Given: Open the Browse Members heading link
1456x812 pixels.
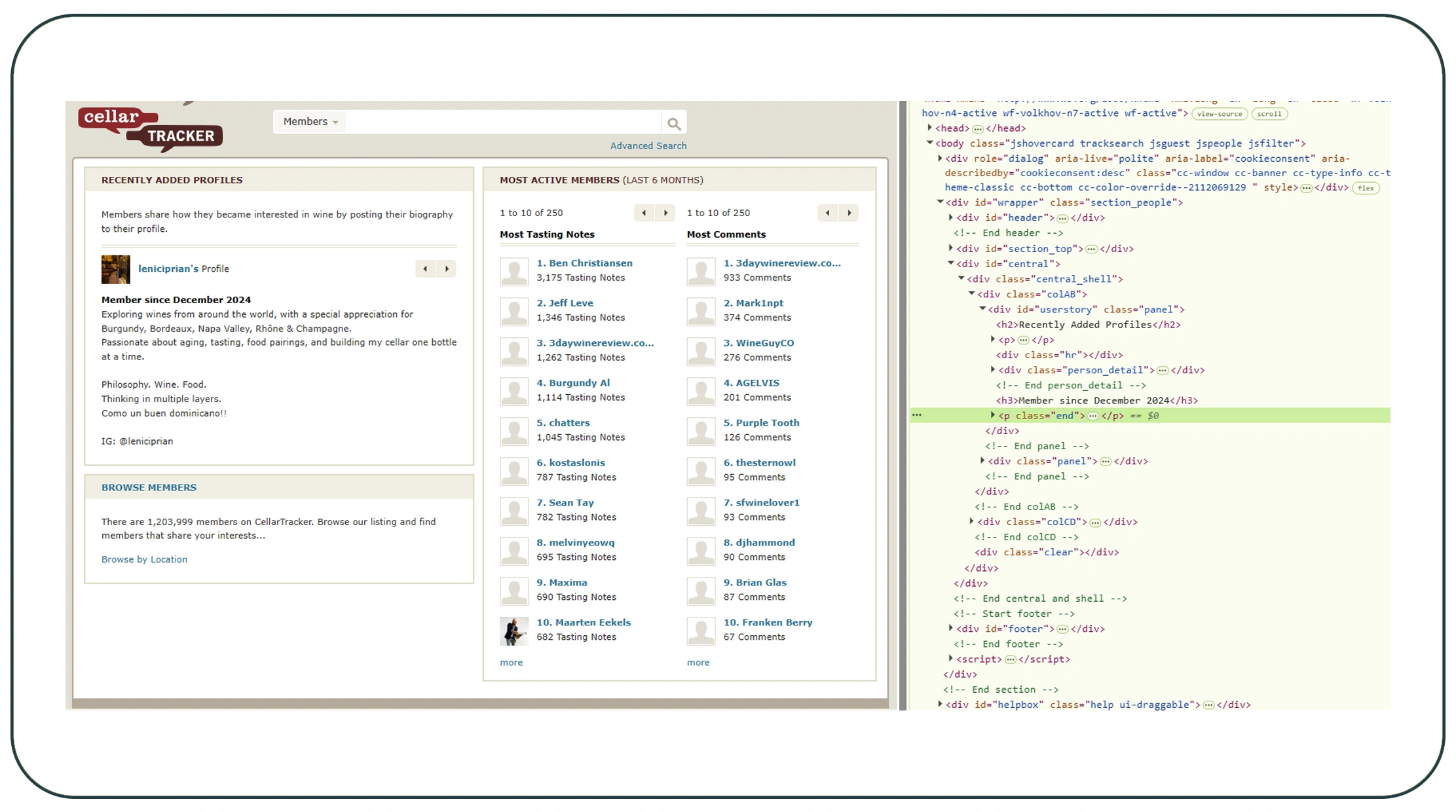Looking at the screenshot, I should pyautogui.click(x=149, y=488).
